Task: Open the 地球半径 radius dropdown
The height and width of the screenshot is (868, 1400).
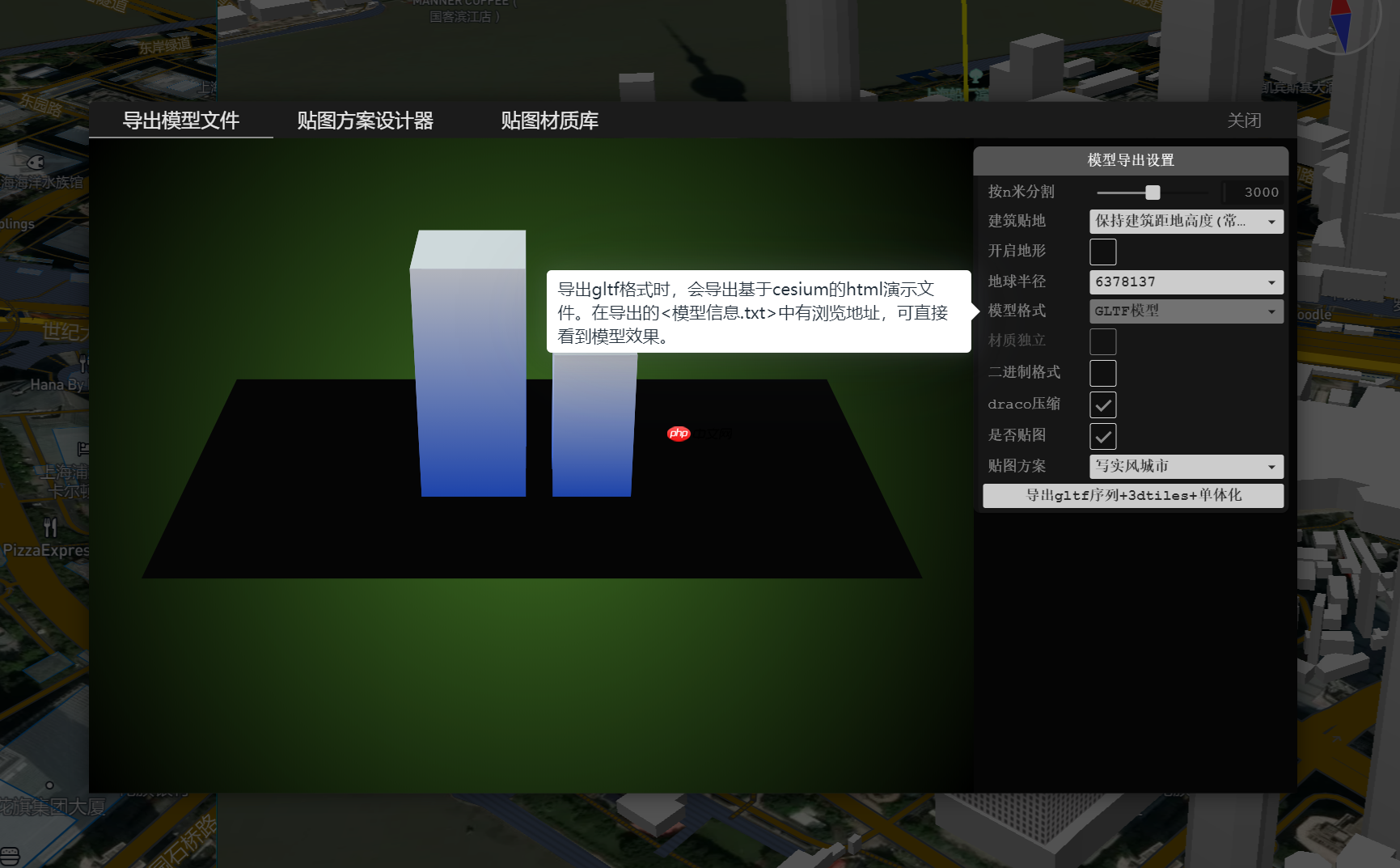Action: click(1186, 282)
